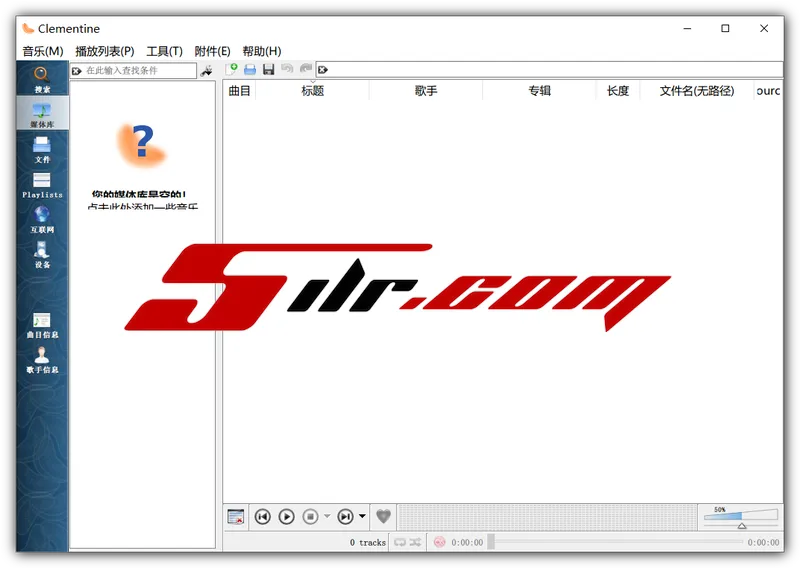This screenshot has width=800, height=568.
Task: Click the elapsed time 0:00:00 label
Action: pos(467,542)
